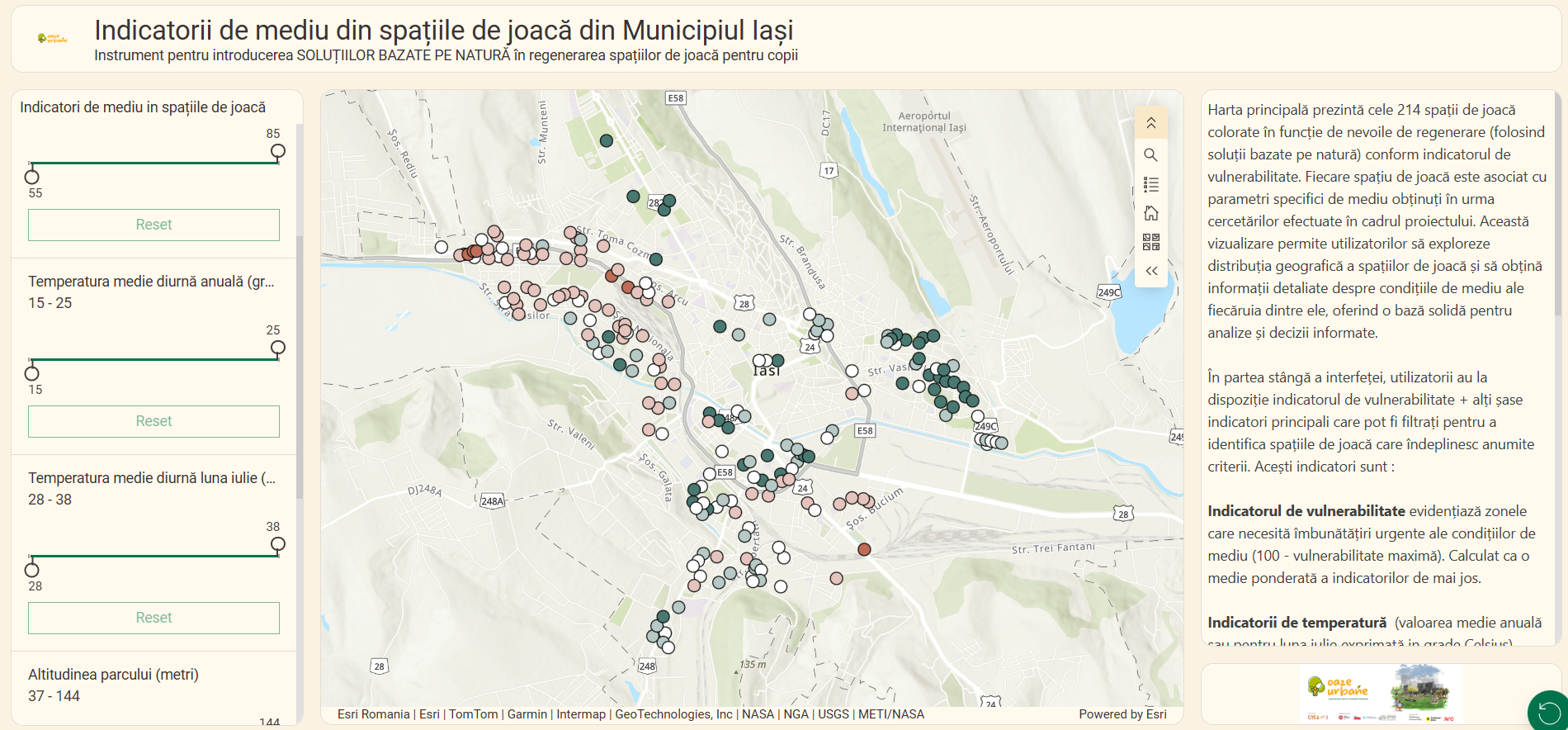Reset the vulnerability indicator filter
The image size is (1568, 730).
coord(153,225)
